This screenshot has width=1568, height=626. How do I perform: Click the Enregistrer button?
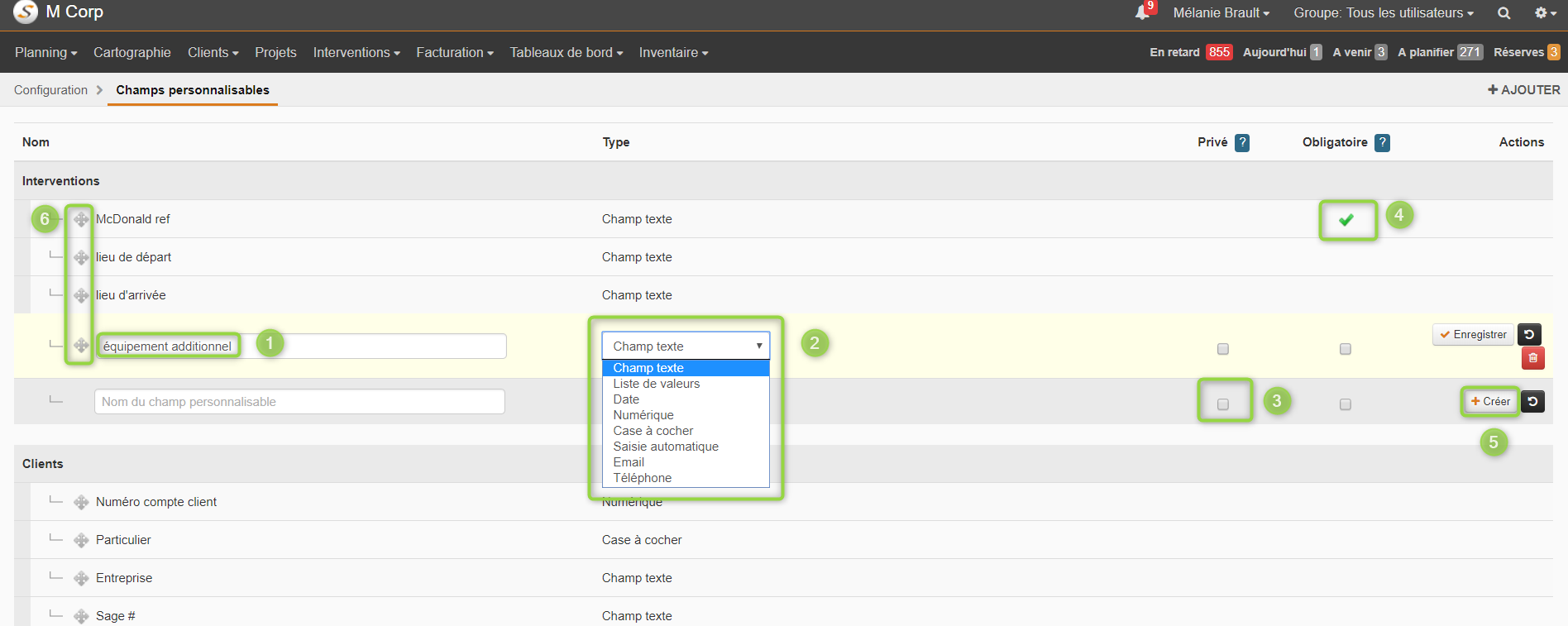pos(1473,334)
